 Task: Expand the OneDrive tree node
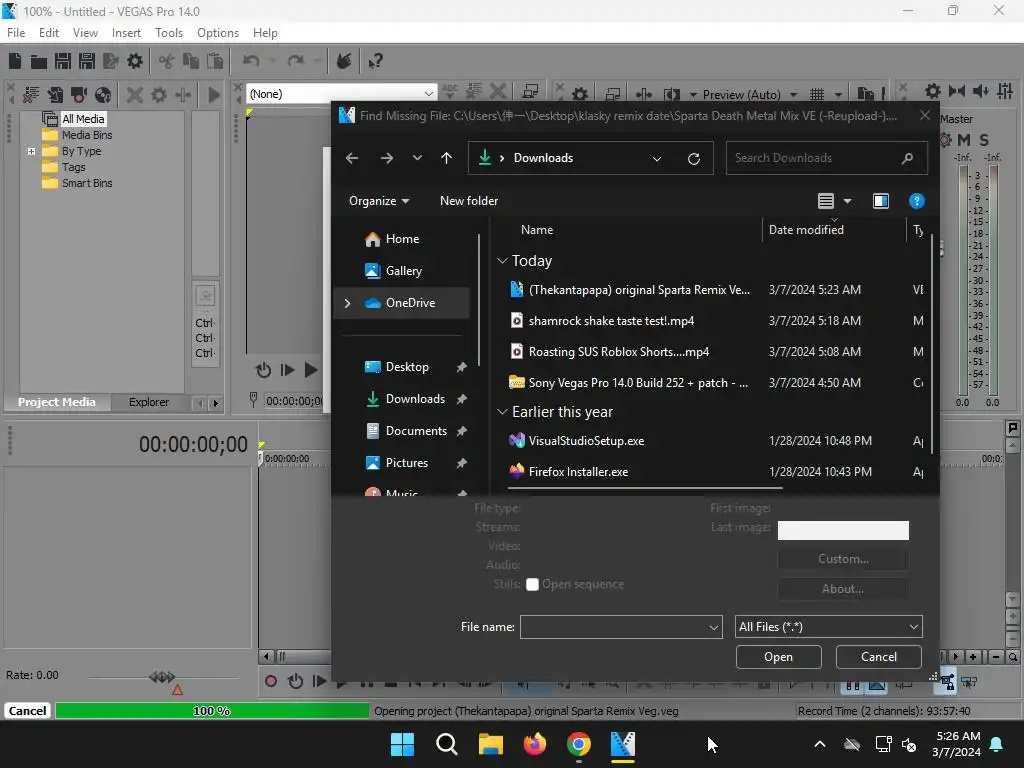click(347, 303)
